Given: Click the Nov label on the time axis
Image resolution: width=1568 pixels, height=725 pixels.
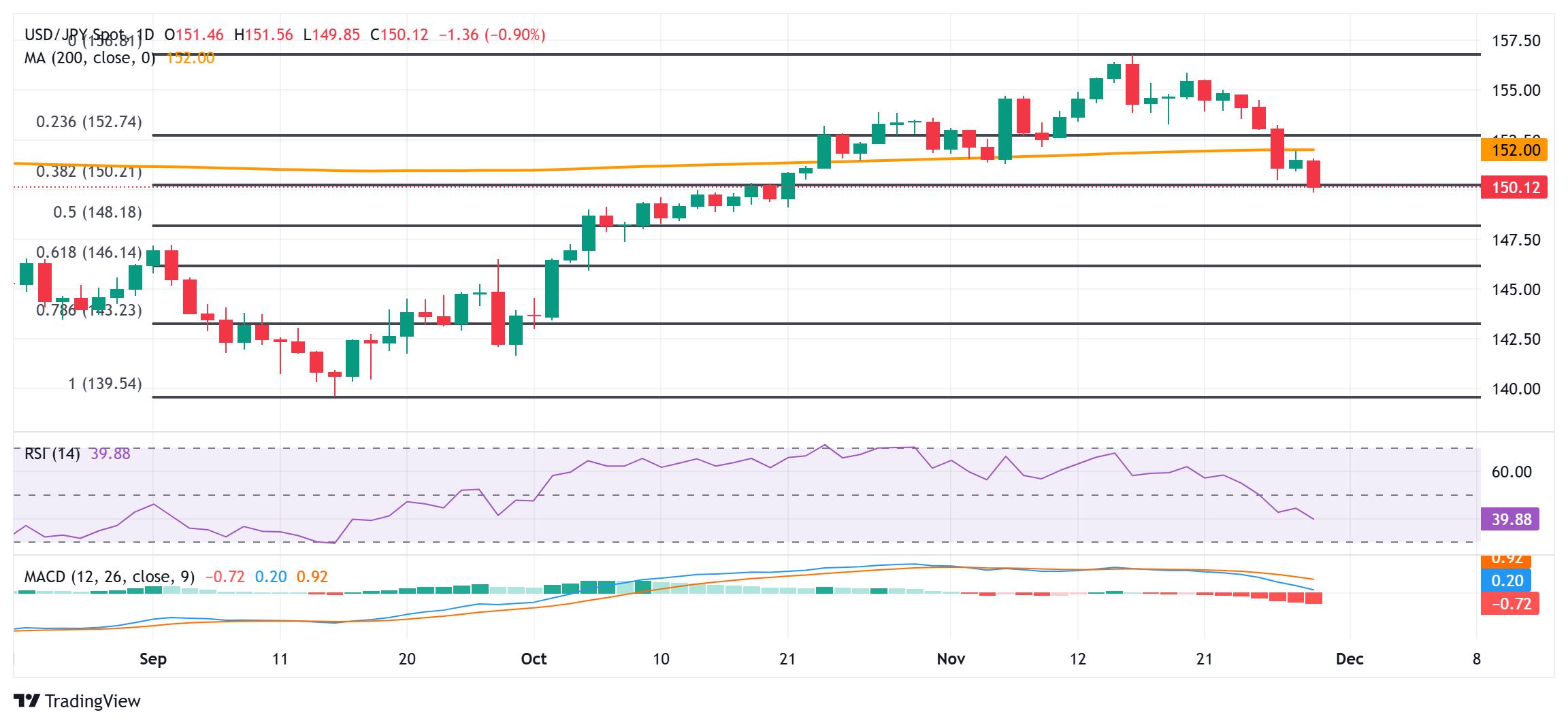Looking at the screenshot, I should pyautogui.click(x=951, y=659).
